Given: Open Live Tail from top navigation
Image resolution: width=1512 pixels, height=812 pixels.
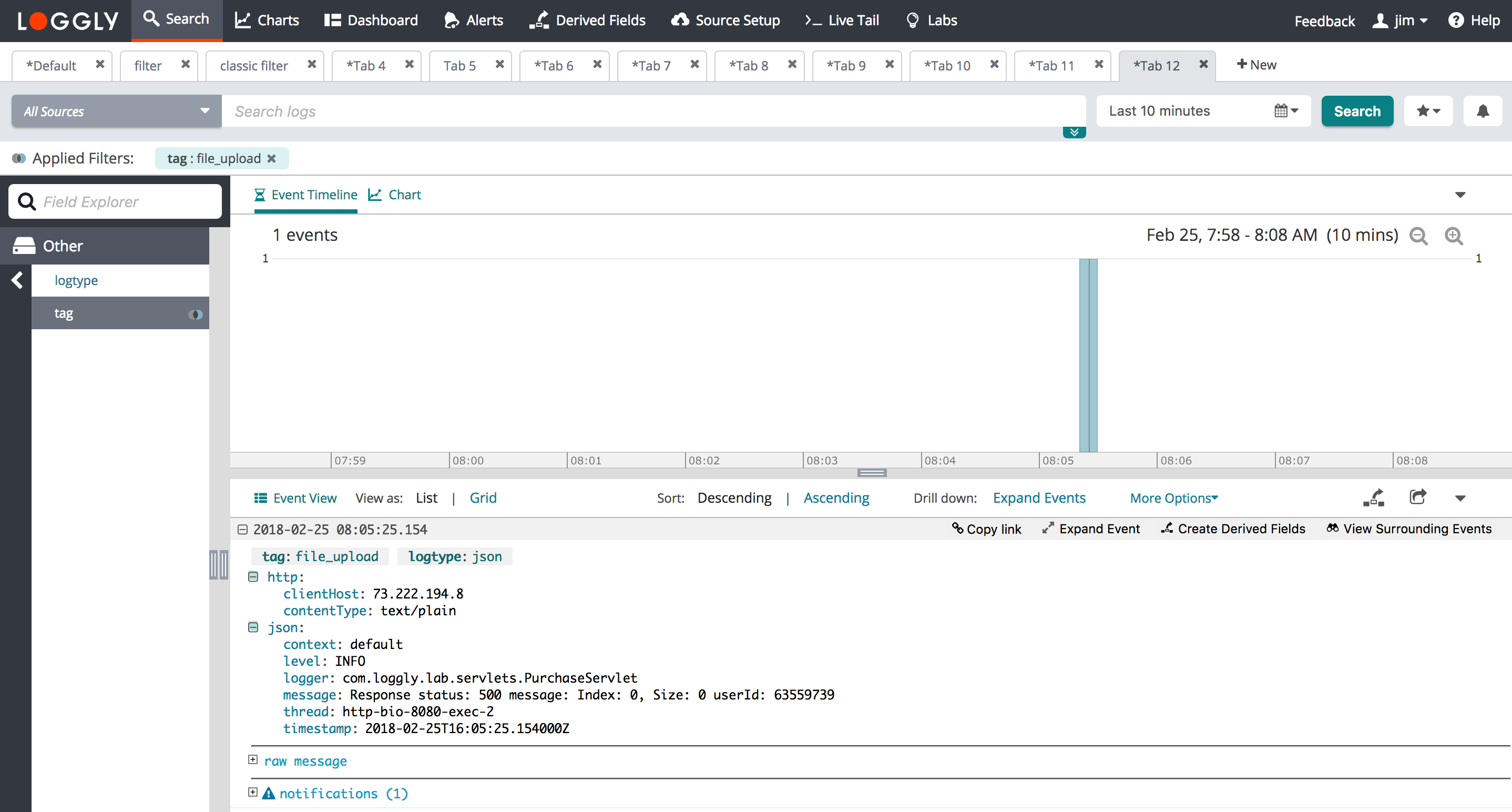Looking at the screenshot, I should pos(842,21).
